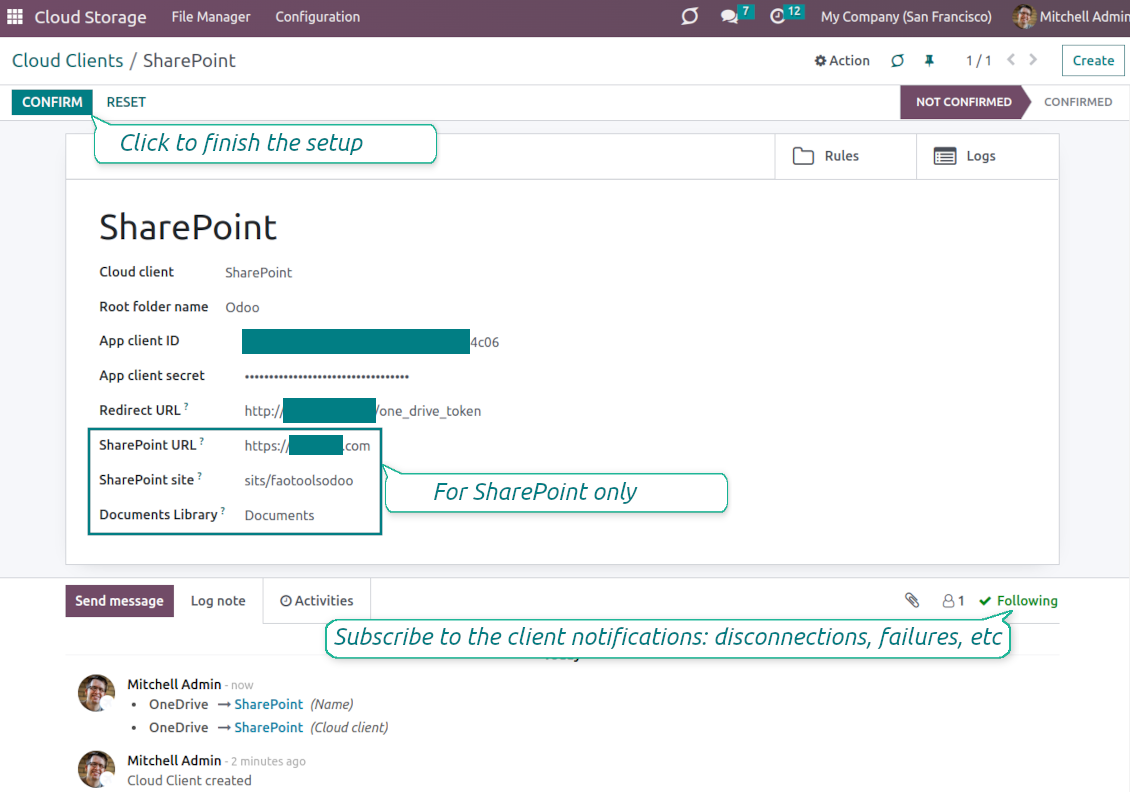Go to the previous record arrow
This screenshot has height=792, width=1130.
coord(1011,60)
